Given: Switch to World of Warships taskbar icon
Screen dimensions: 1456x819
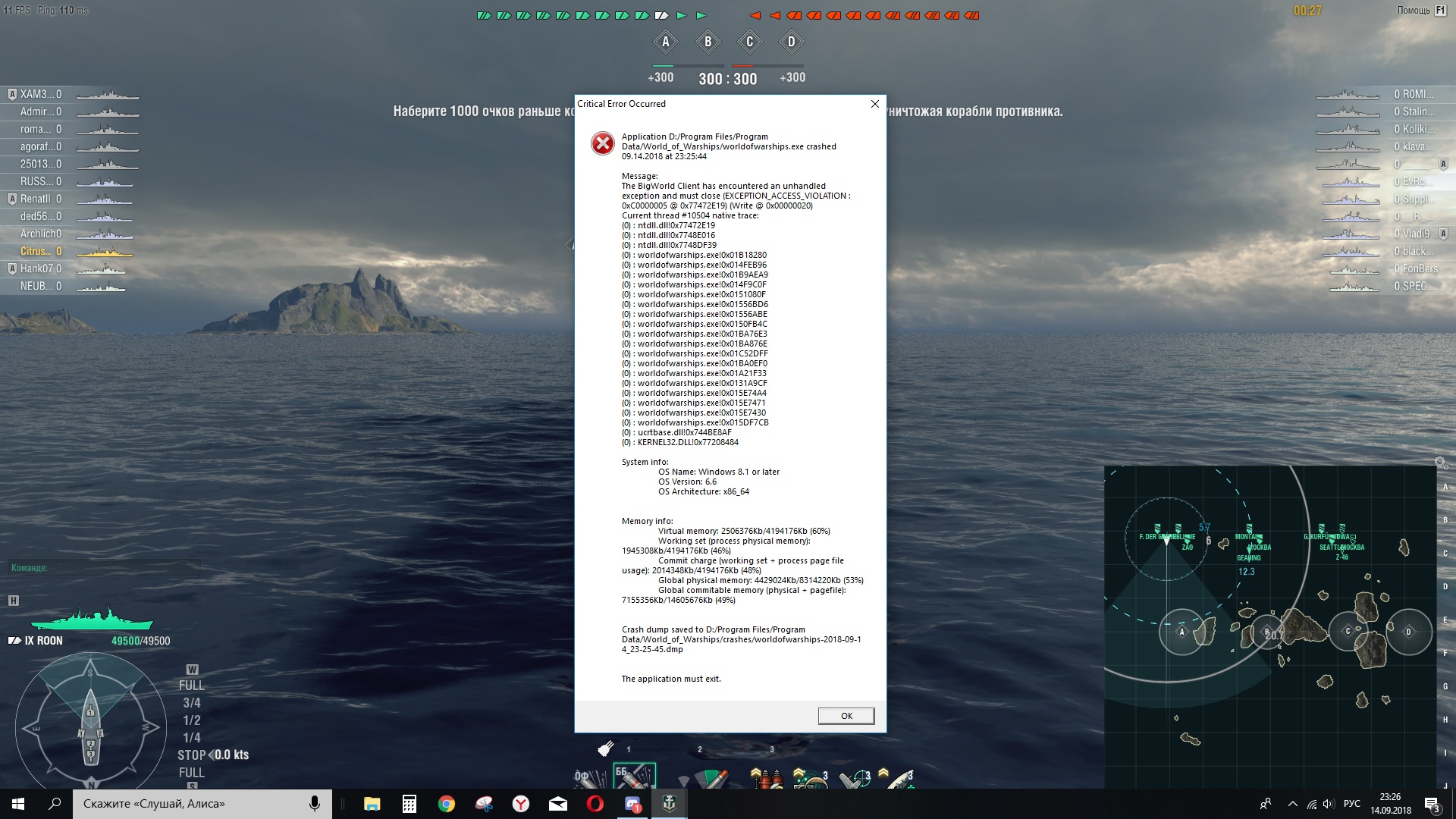Looking at the screenshot, I should click(x=669, y=804).
